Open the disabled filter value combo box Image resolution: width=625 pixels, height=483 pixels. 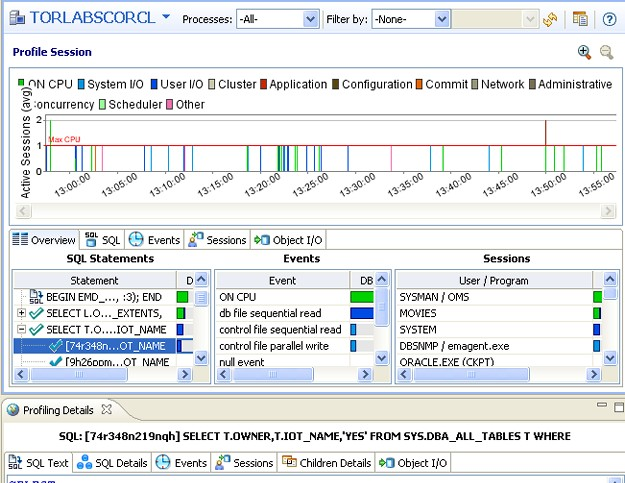495,19
